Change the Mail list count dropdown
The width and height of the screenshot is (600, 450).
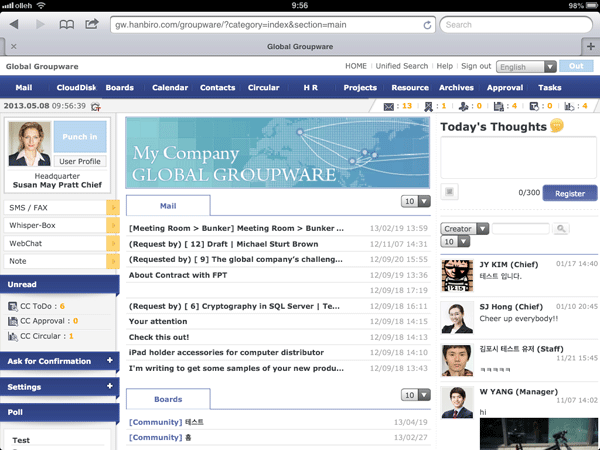click(415, 201)
